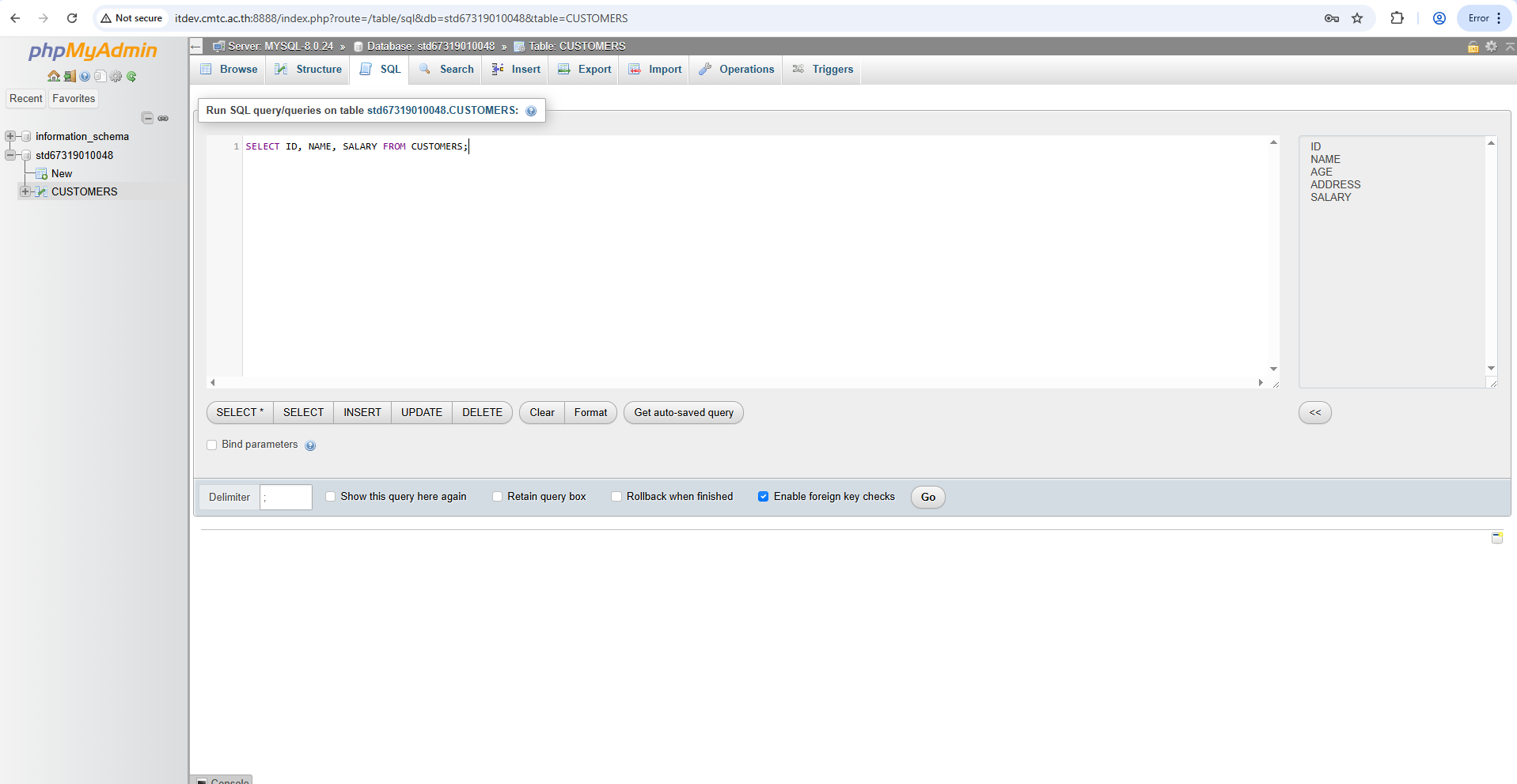Check 'Show this query here again'
Viewport: 1517px width, 784px height.
pos(331,497)
